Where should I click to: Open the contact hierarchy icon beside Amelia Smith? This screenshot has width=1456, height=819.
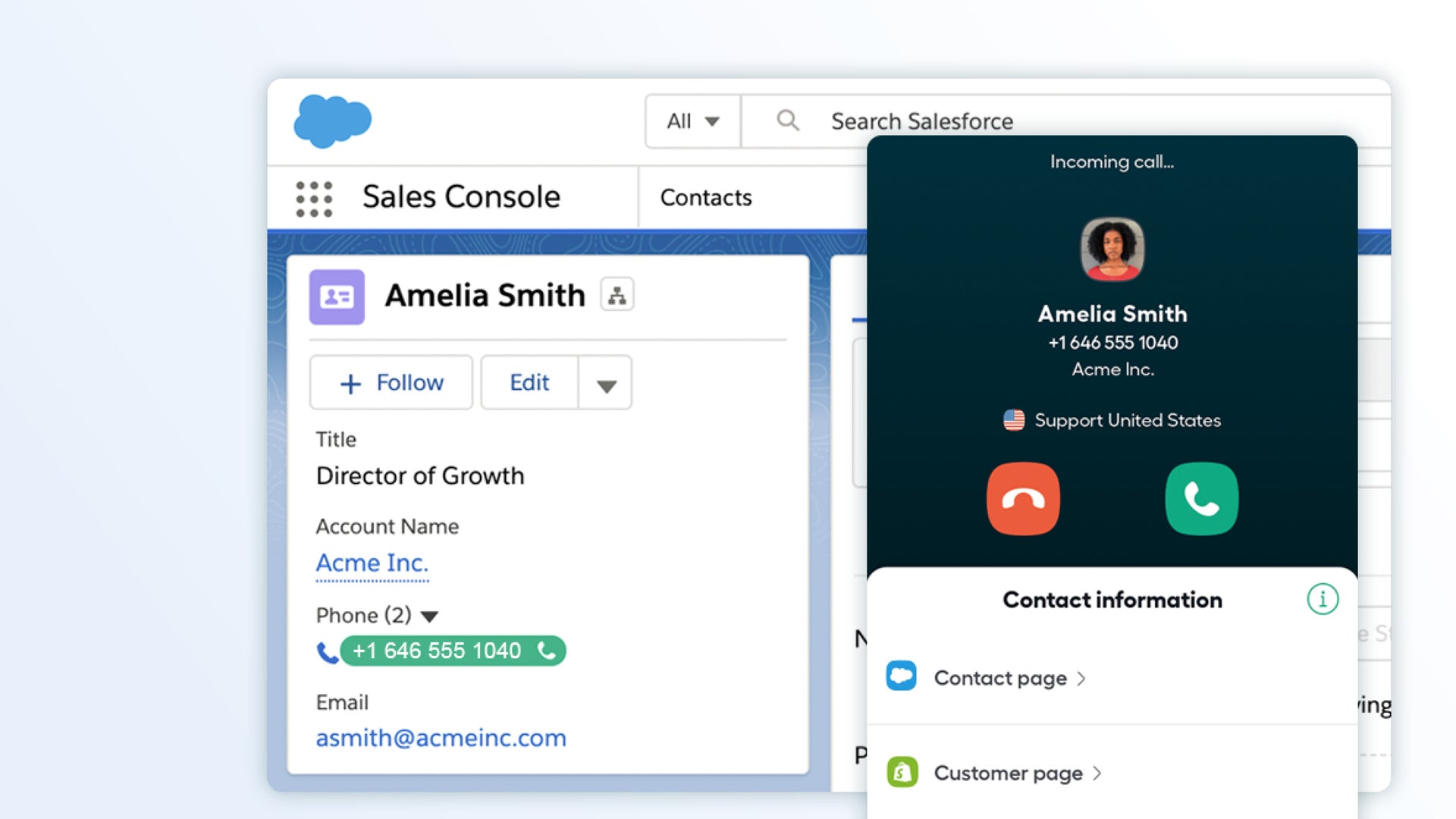tap(617, 295)
